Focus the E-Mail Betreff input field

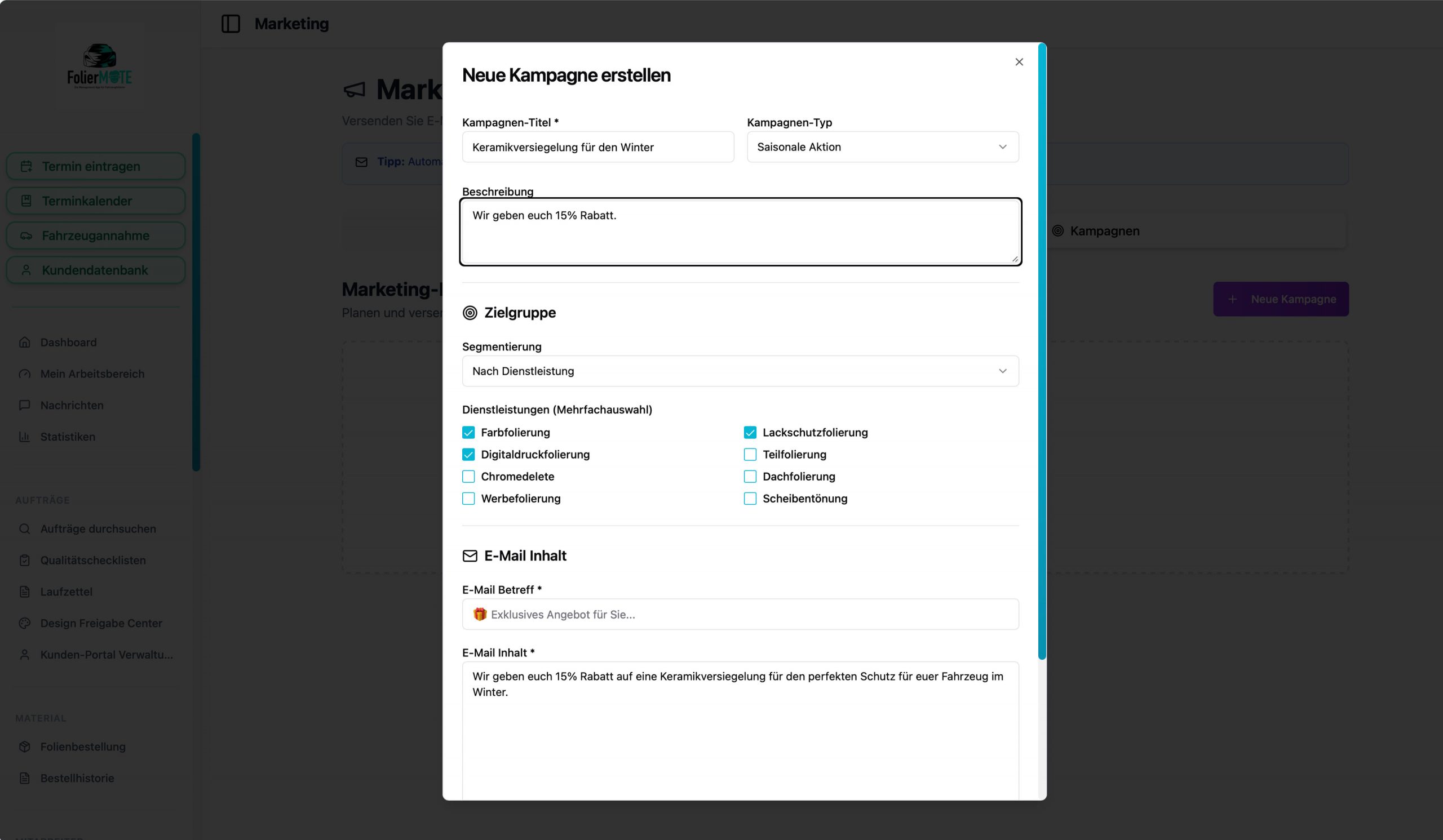coord(740,615)
